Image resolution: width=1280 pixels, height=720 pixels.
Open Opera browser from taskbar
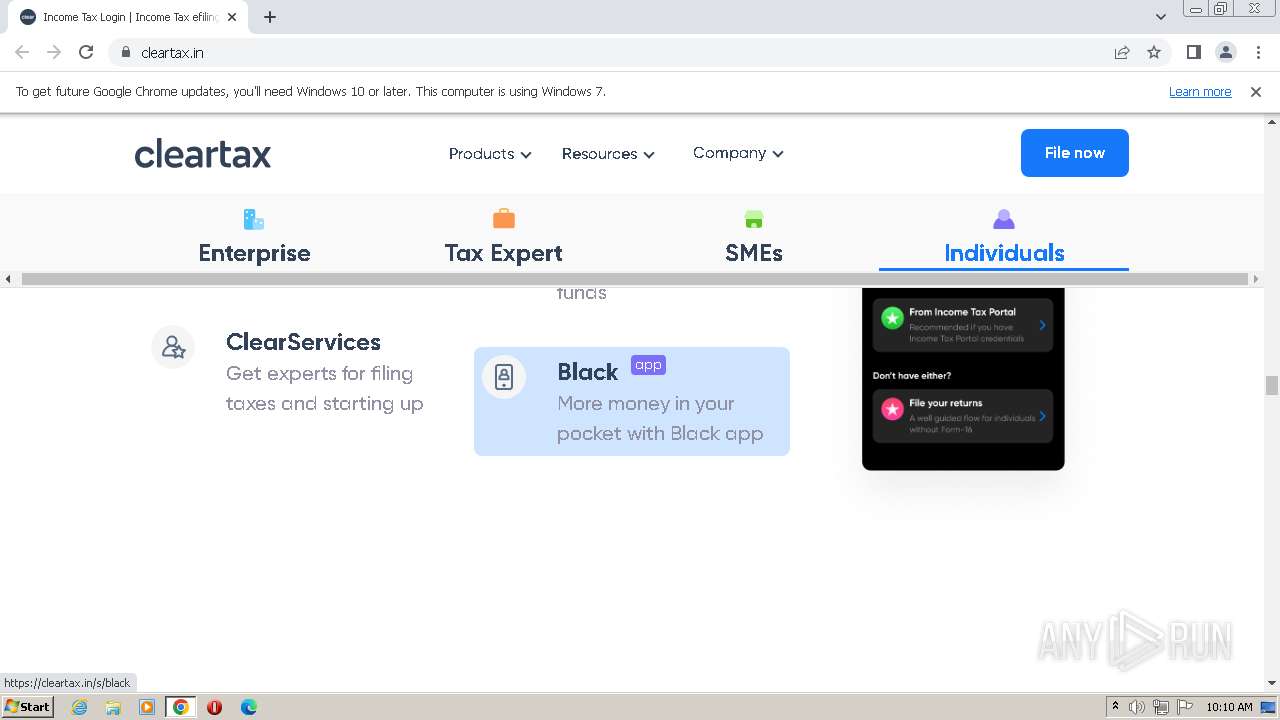(214, 707)
